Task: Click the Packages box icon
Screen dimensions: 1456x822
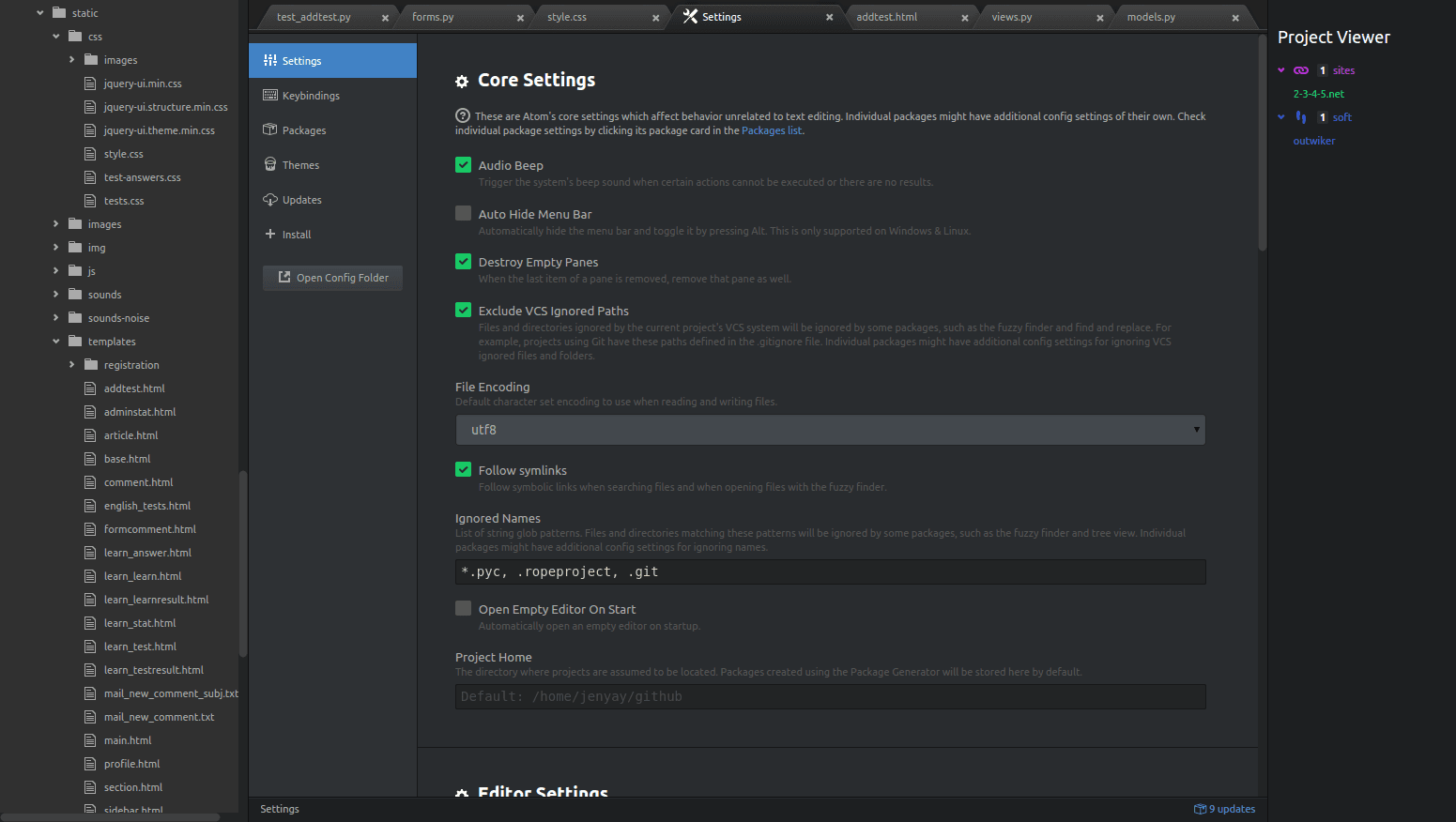Action: click(270, 129)
